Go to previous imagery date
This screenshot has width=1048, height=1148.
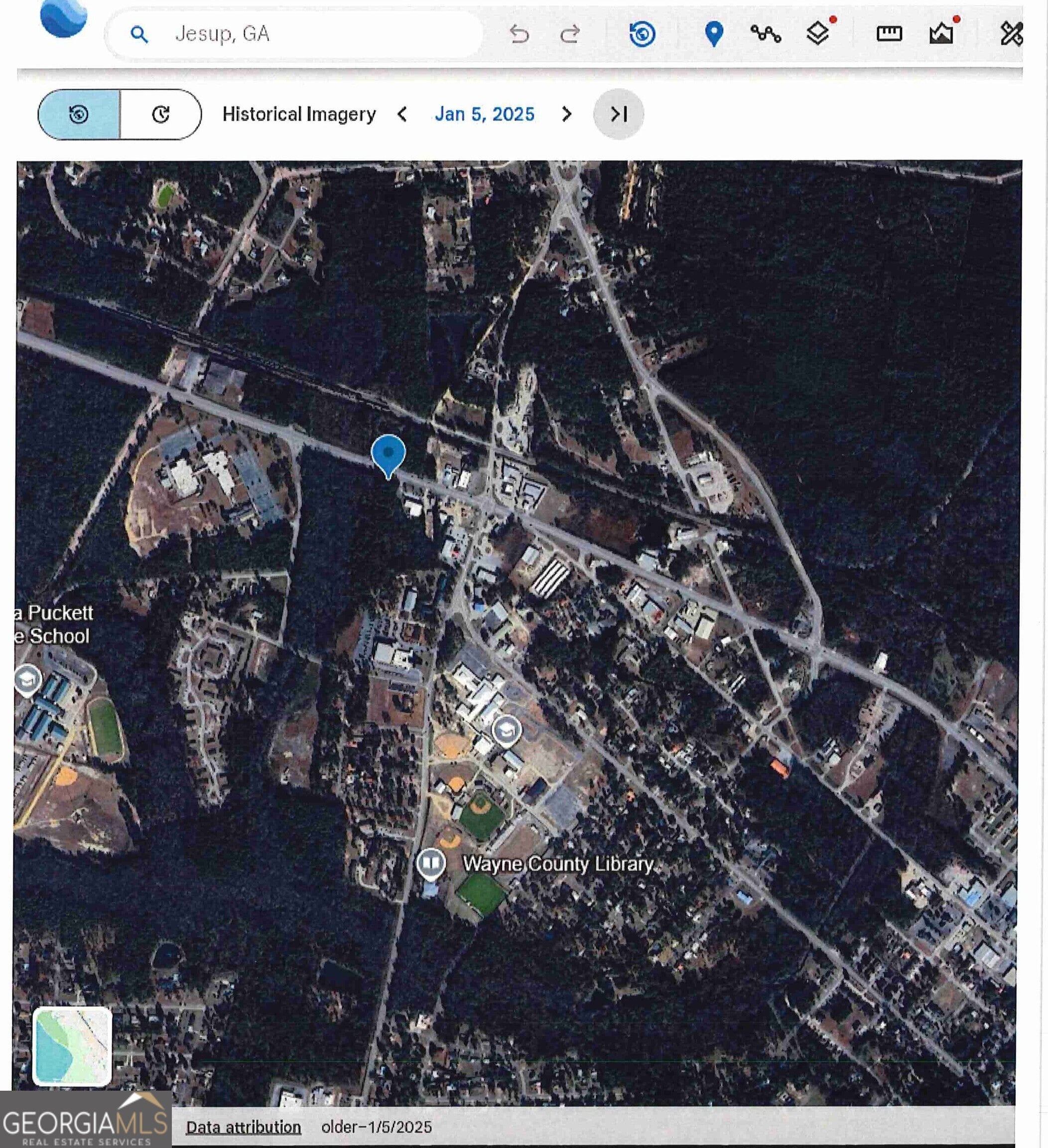click(x=402, y=115)
